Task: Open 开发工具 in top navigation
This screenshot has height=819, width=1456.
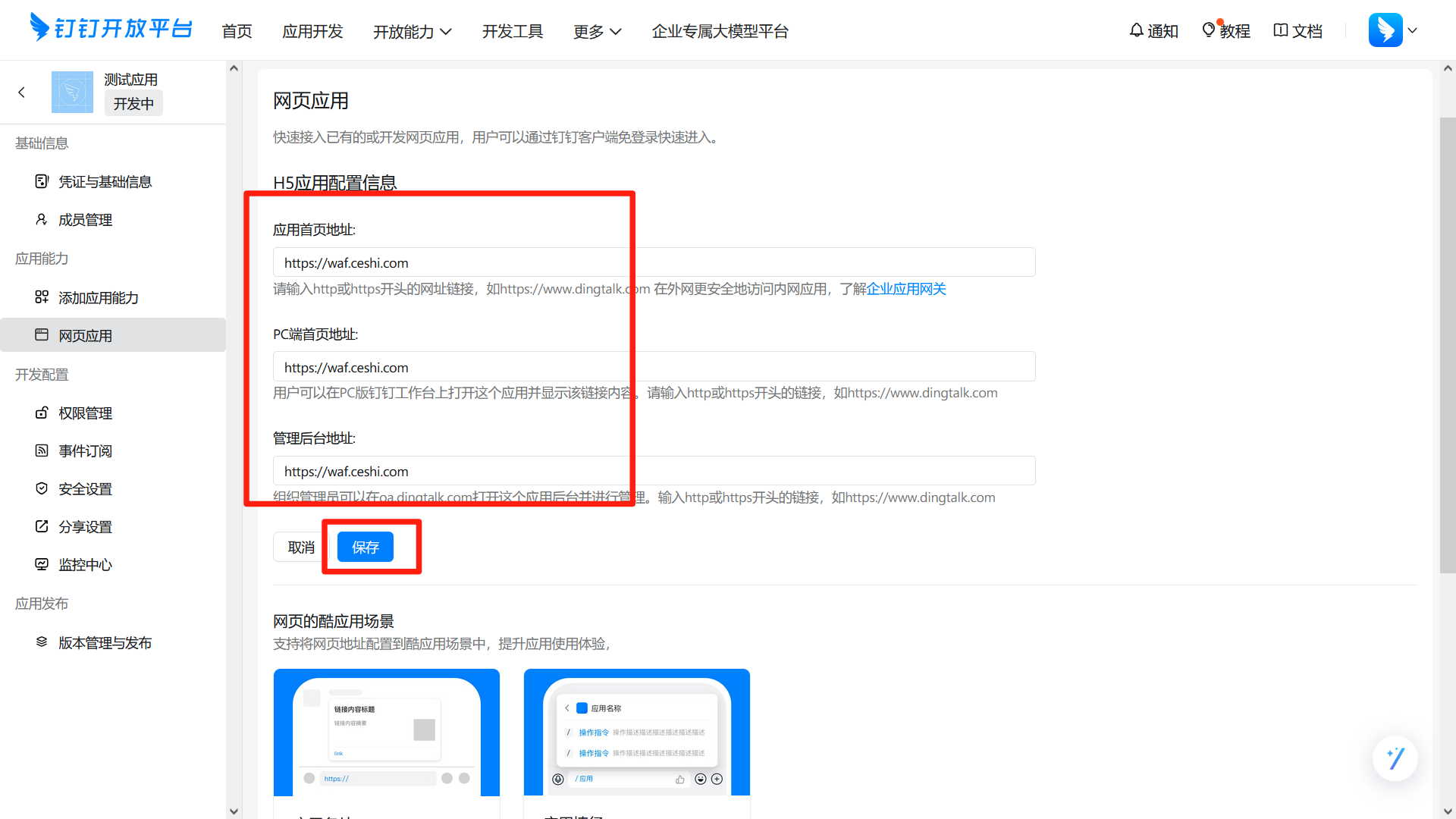Action: click(x=513, y=31)
